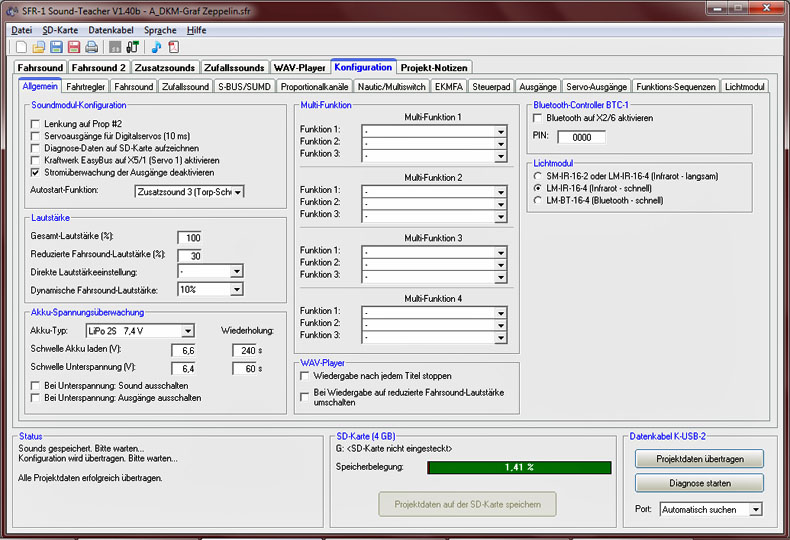790x540 pixels.
Task: Click the grey SD card toolbar icon
Action: tap(115, 47)
